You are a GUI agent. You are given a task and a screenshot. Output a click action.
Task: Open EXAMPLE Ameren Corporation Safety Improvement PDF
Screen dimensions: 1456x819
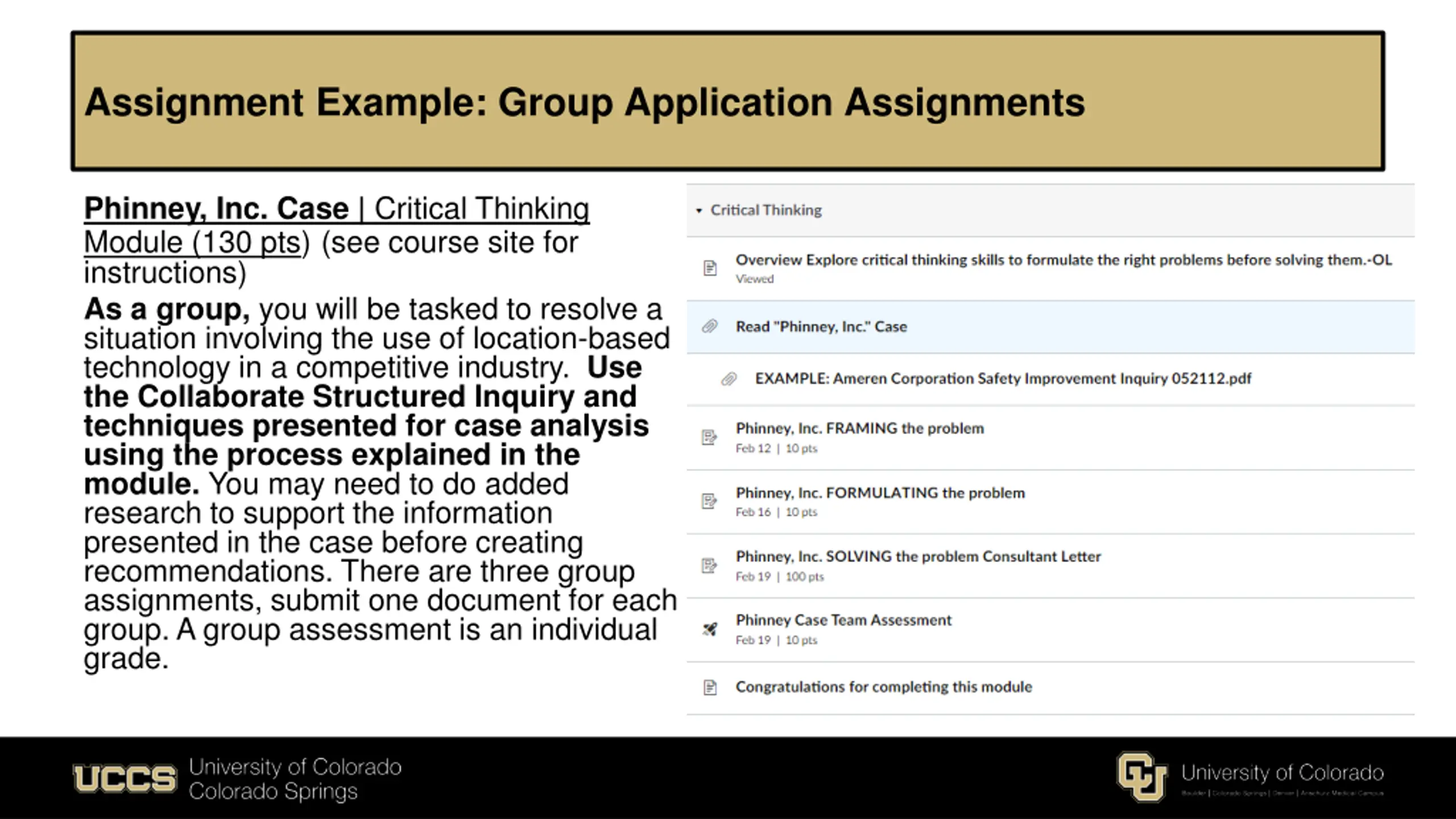pos(1003,378)
